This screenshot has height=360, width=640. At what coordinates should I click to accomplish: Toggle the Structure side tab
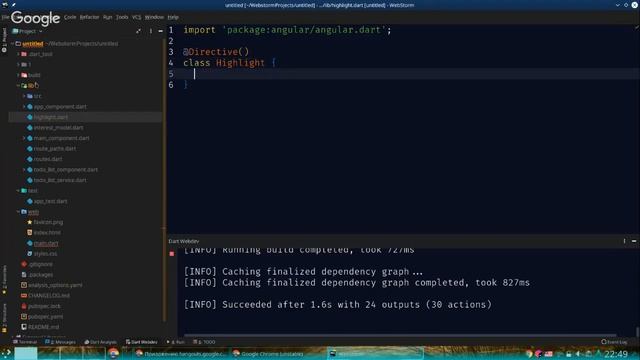point(4,318)
